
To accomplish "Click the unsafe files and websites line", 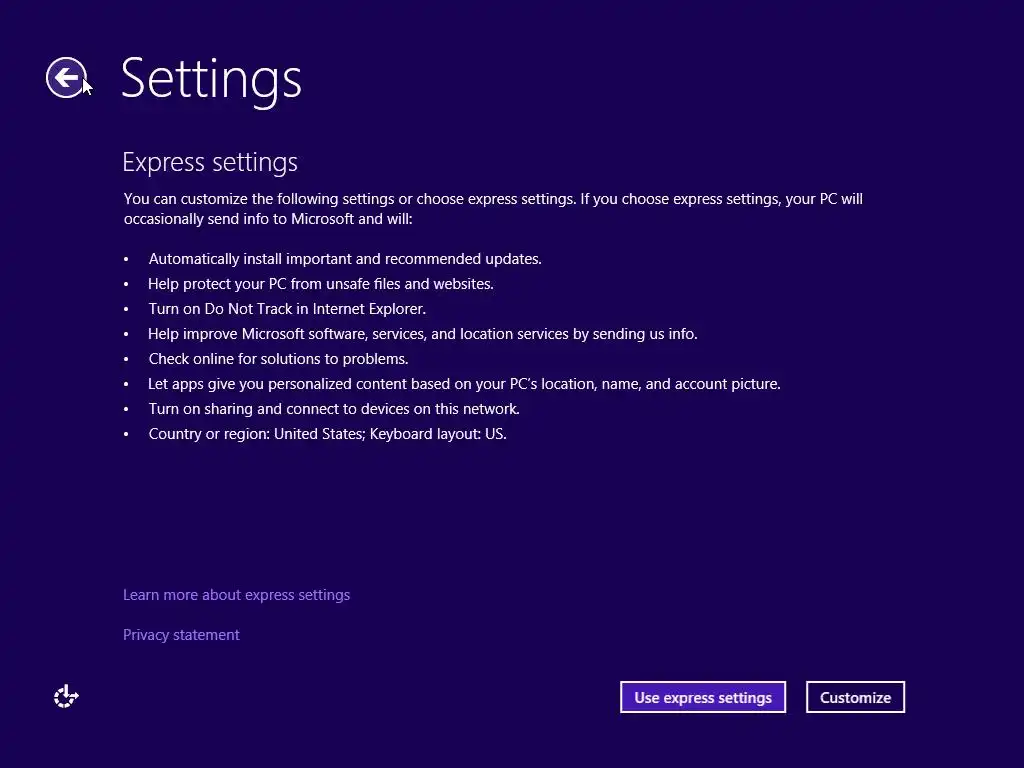I will coord(320,284).
